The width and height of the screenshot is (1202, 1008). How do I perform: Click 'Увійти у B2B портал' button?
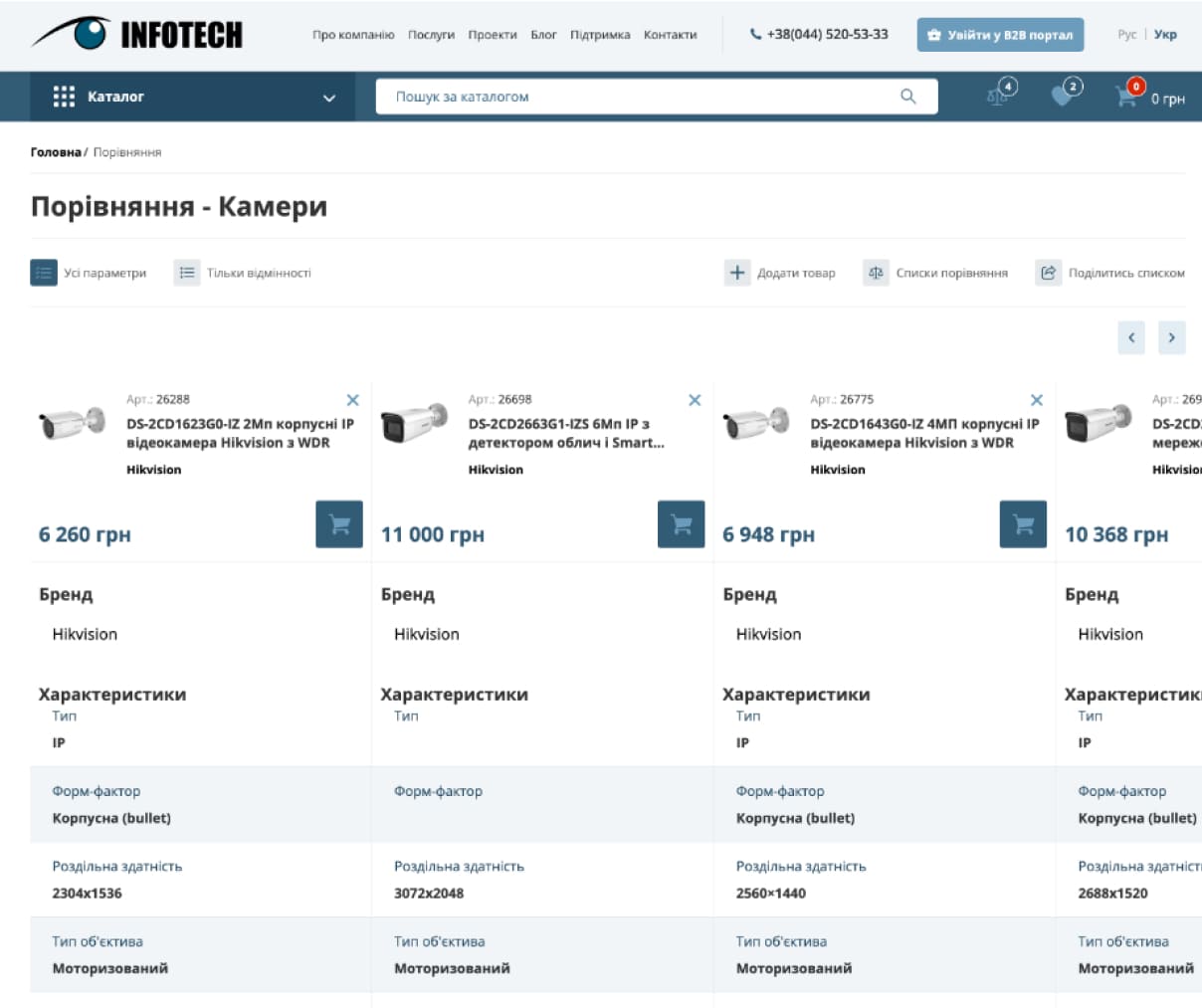(999, 35)
